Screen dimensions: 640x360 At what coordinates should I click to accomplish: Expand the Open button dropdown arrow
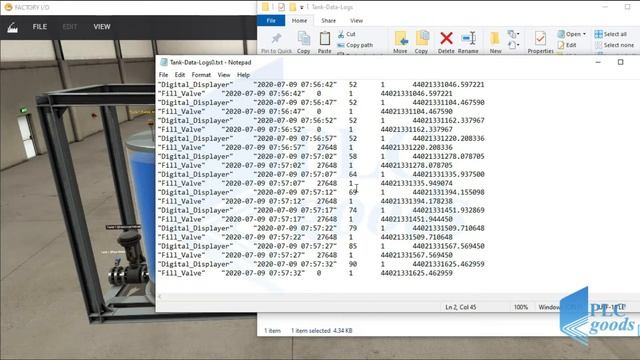pos(584,34)
